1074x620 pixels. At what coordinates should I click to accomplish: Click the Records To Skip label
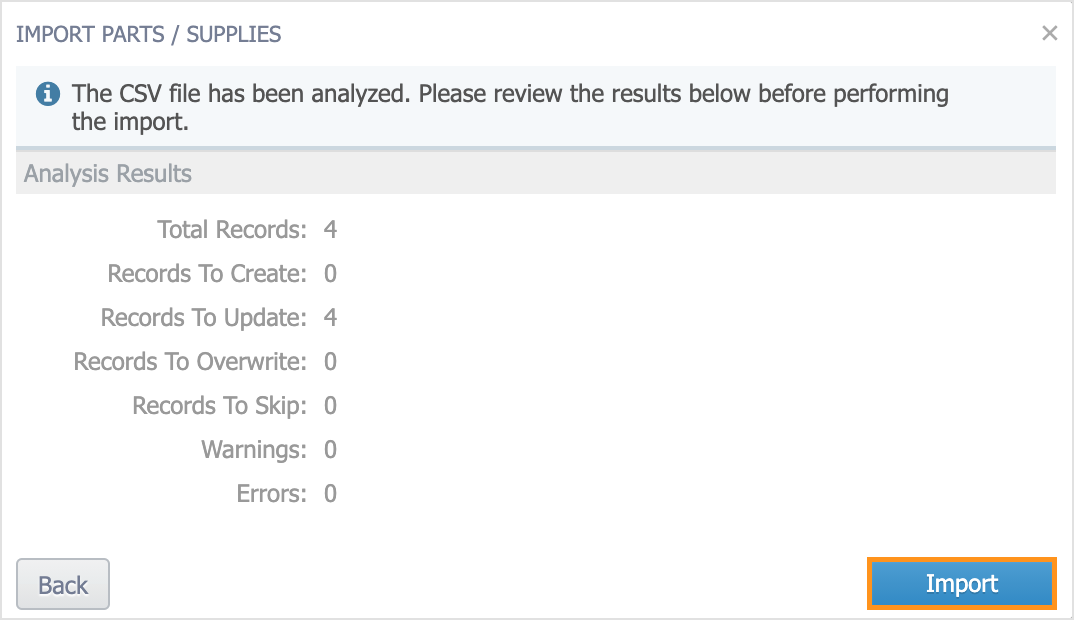click(220, 406)
